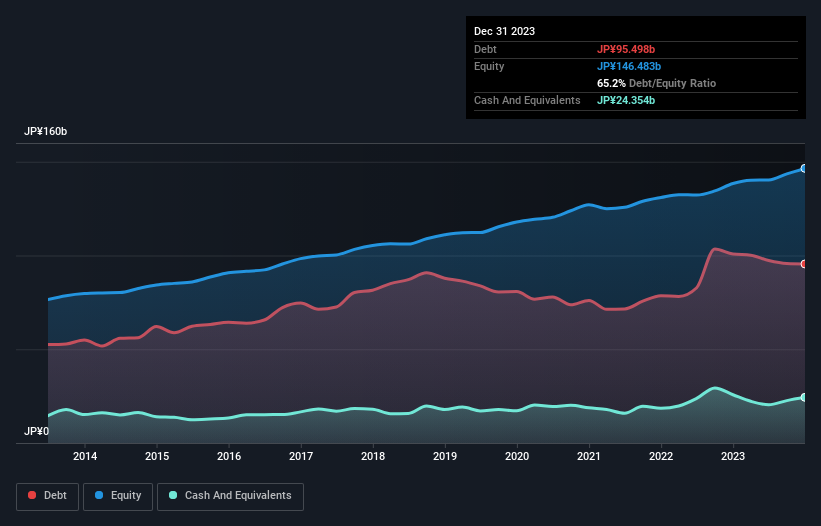Click the 2021 x-axis label
This screenshot has height=526, width=821.
[x=589, y=456]
